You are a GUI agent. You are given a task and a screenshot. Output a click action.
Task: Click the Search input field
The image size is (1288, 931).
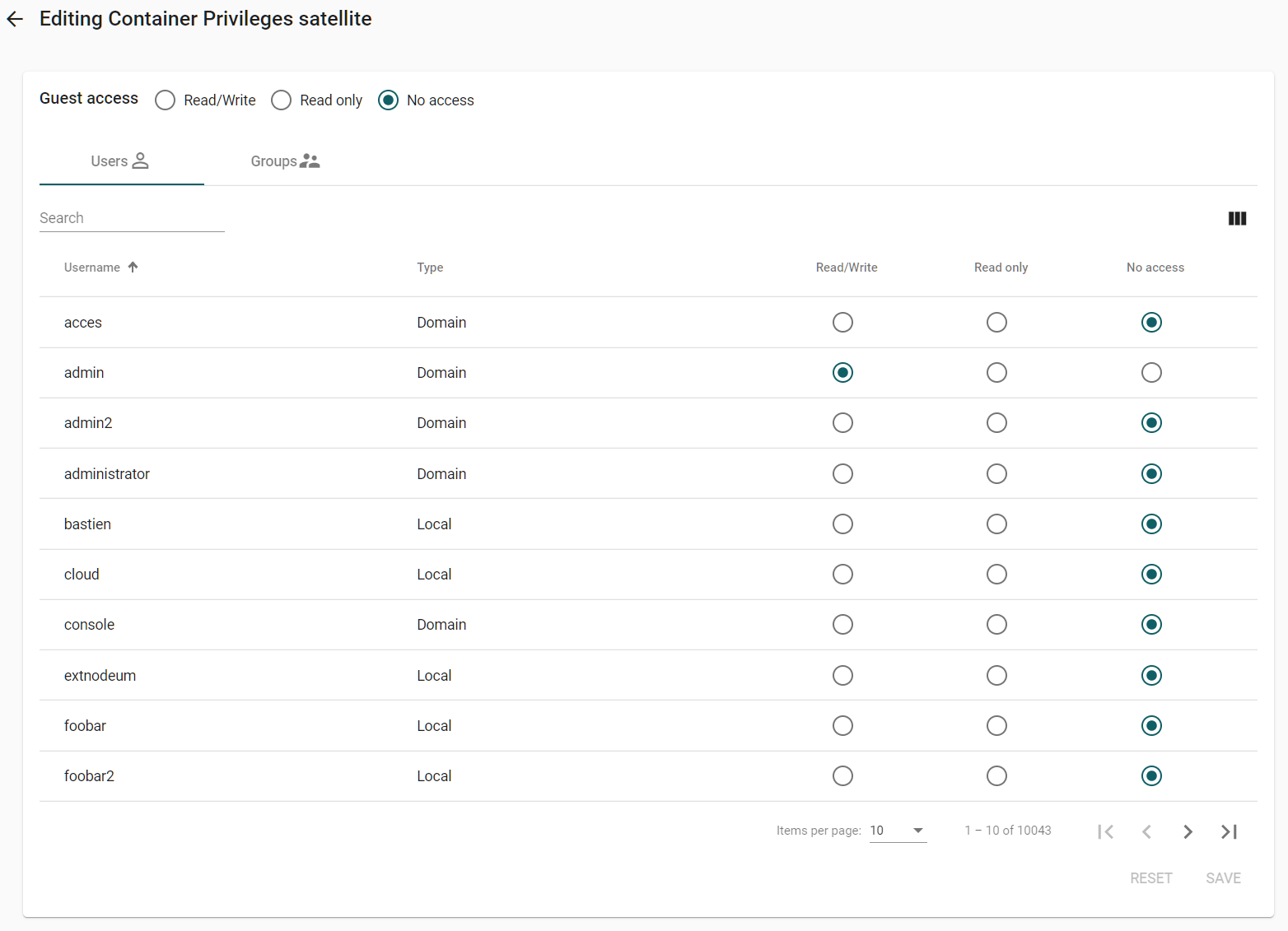132,218
